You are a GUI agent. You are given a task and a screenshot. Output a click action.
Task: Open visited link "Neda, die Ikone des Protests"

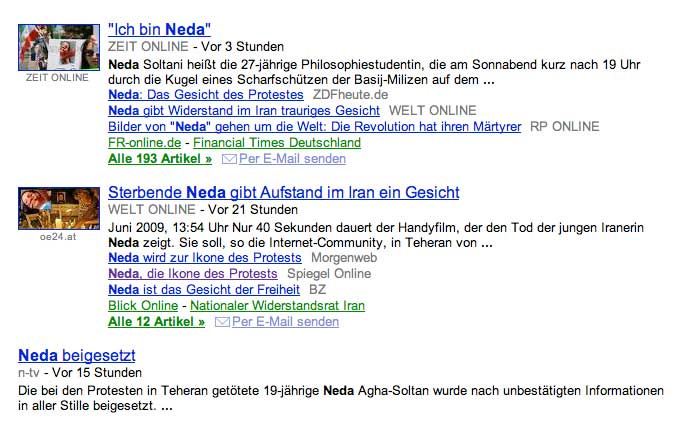[192, 273]
